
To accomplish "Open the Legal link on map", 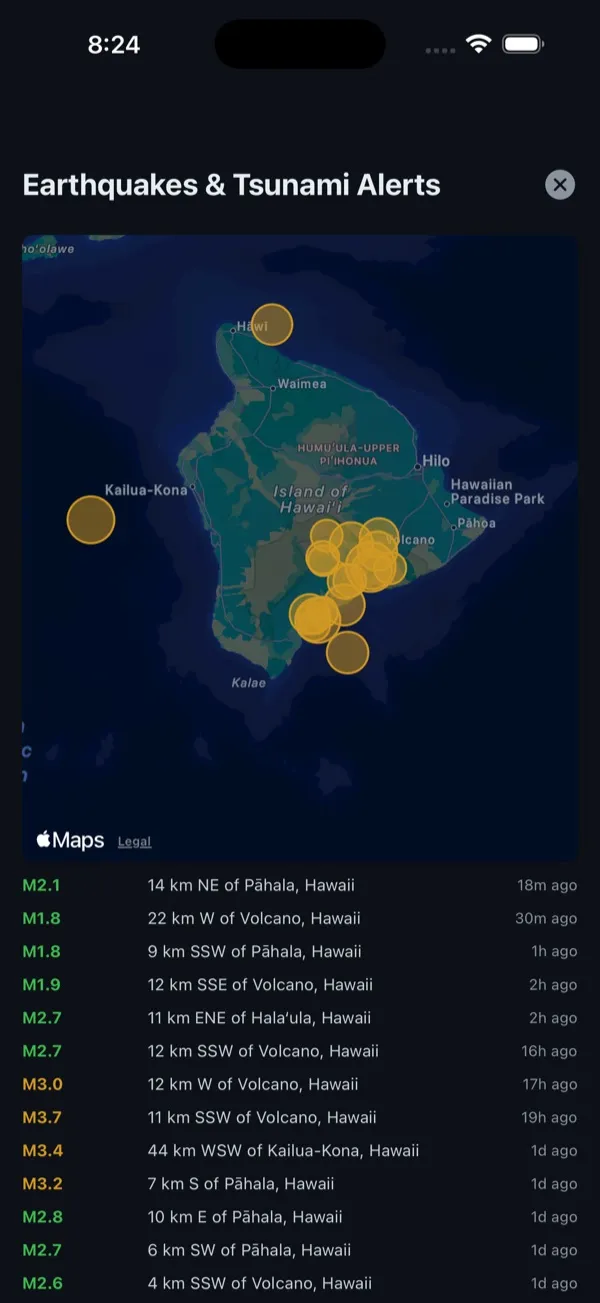I will pyautogui.click(x=134, y=842).
